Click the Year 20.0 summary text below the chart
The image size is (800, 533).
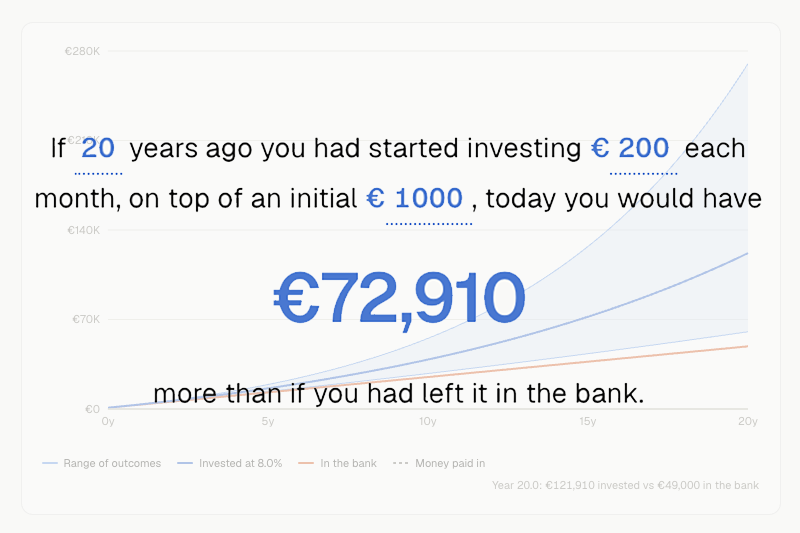pyautogui.click(x=626, y=485)
